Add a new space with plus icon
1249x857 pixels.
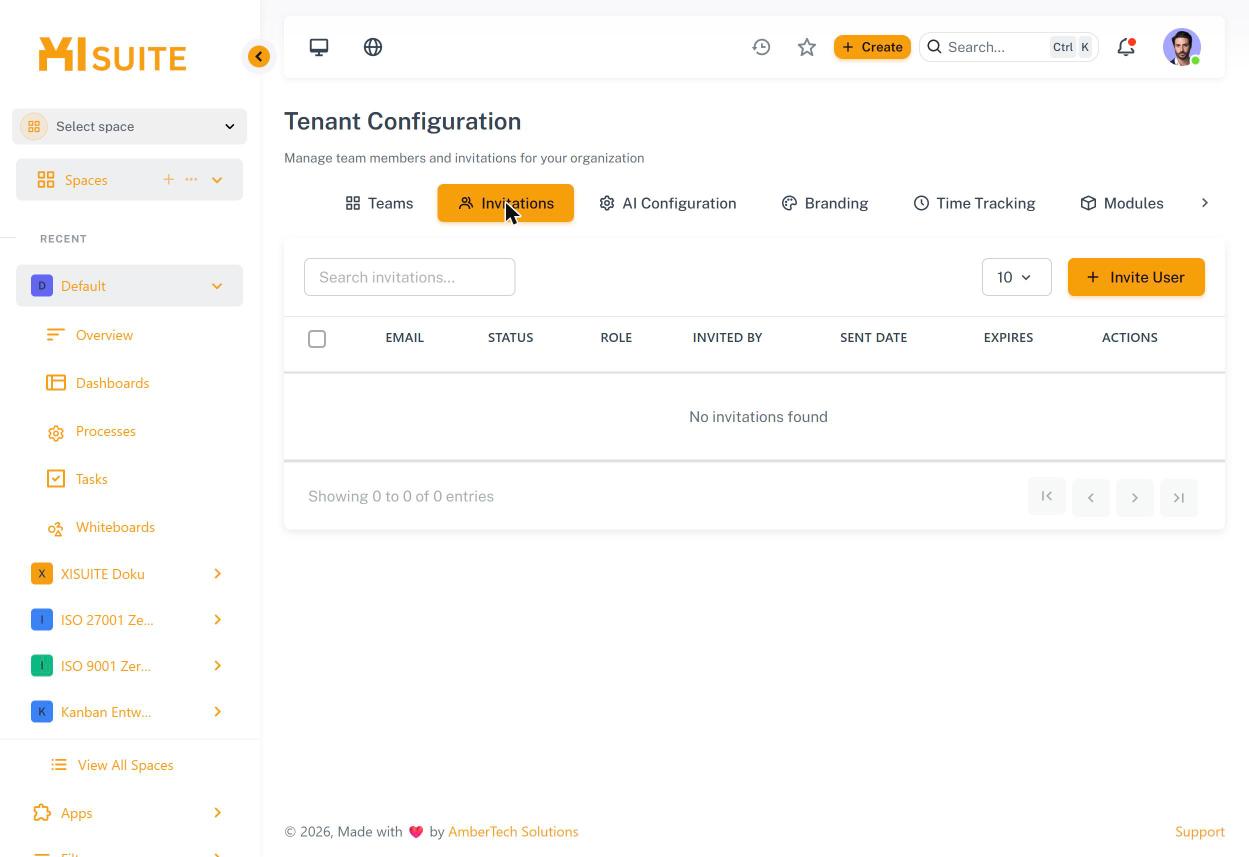[x=168, y=180]
